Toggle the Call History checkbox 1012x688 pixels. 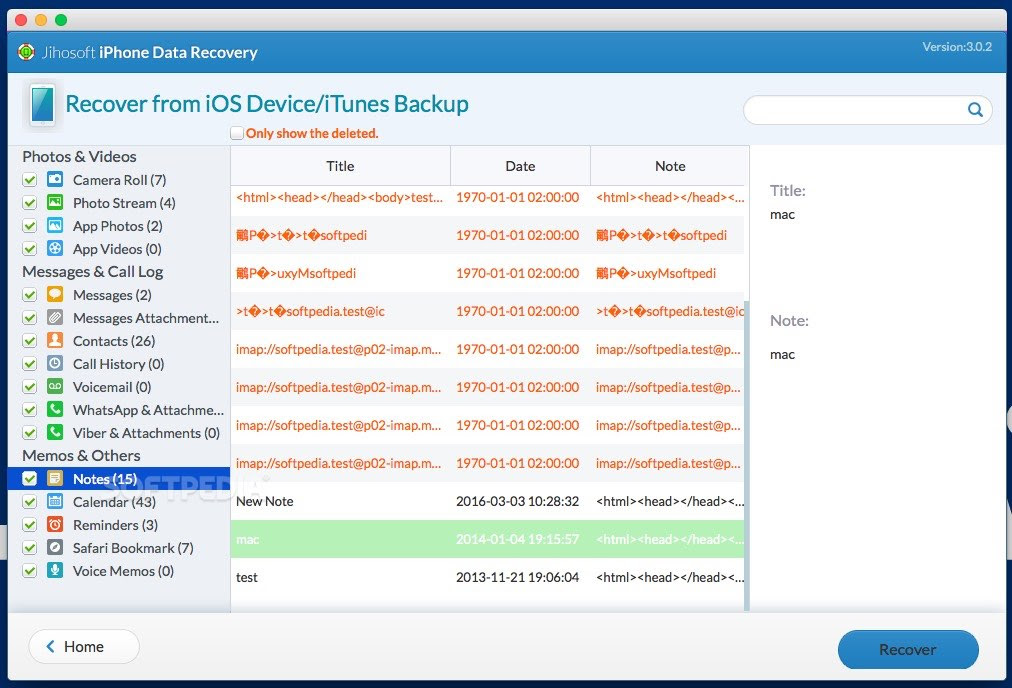(x=30, y=364)
